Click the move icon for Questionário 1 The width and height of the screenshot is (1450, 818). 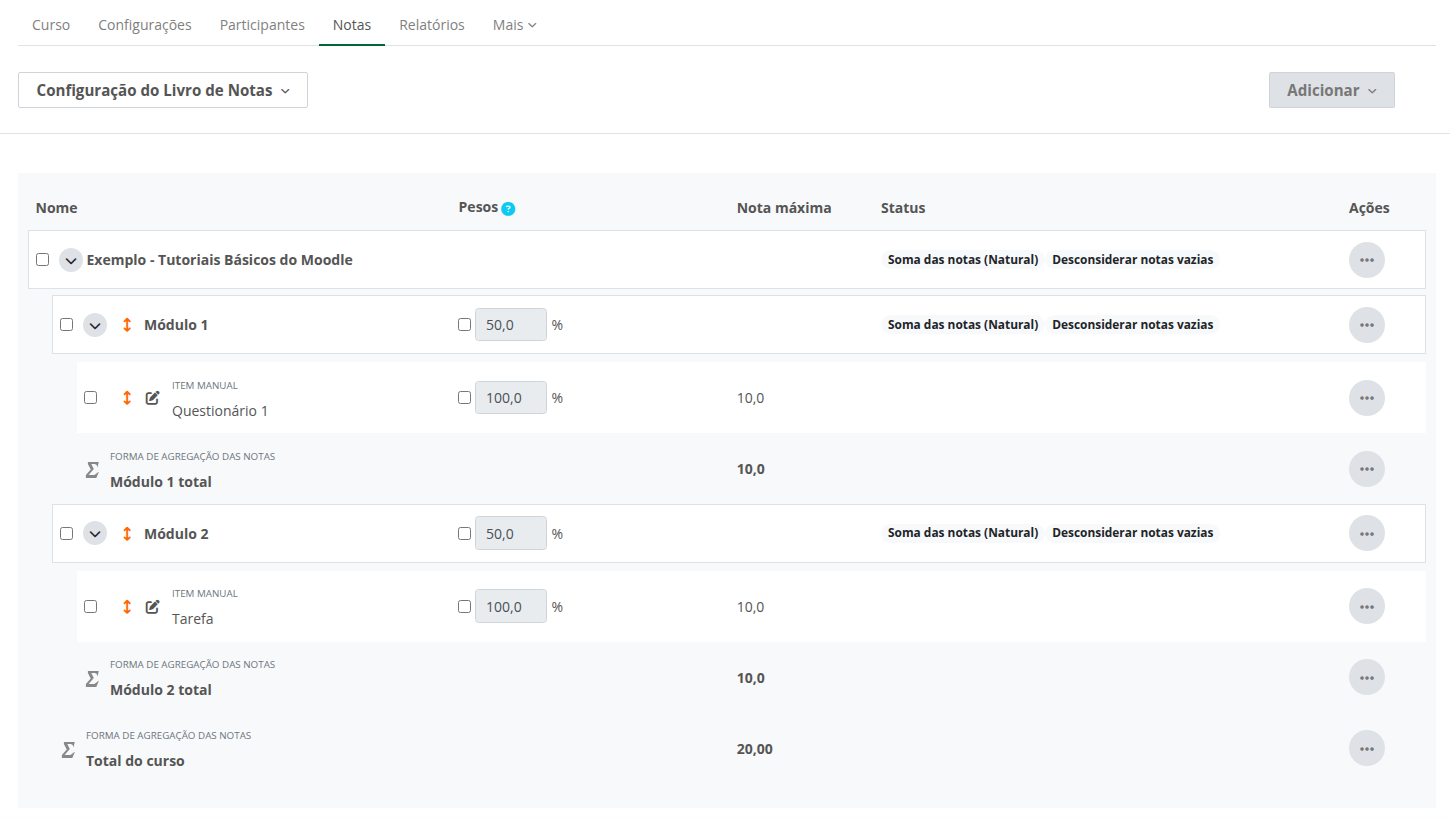click(127, 398)
